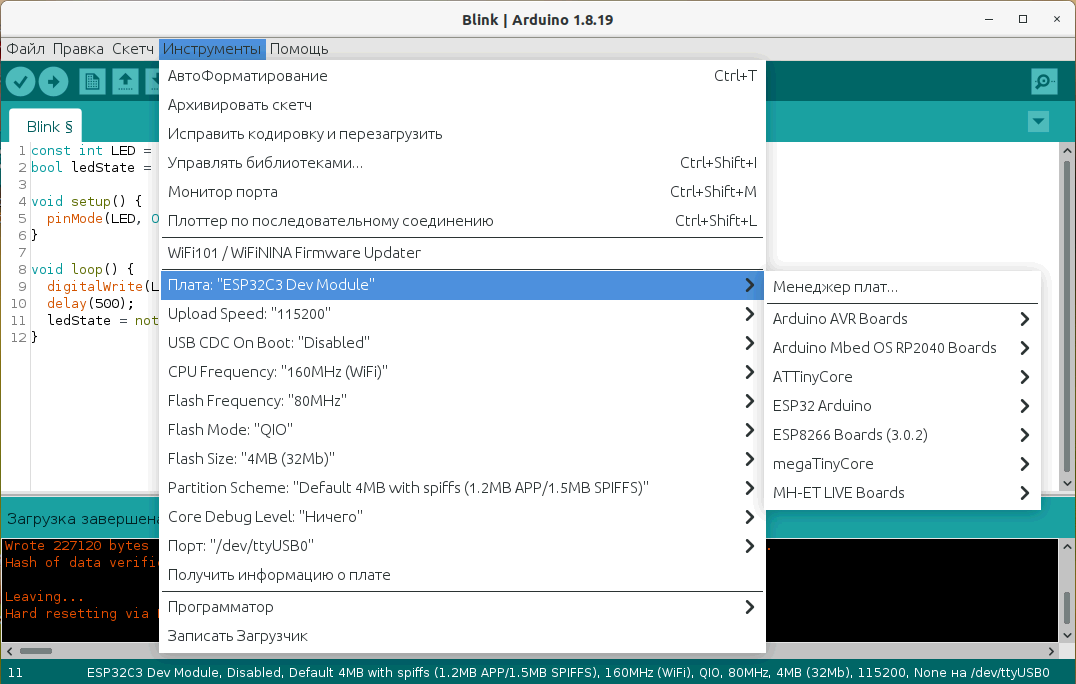Screen dimensions: 1076x684
Task: Click the New sketch icon
Action: tap(92, 82)
